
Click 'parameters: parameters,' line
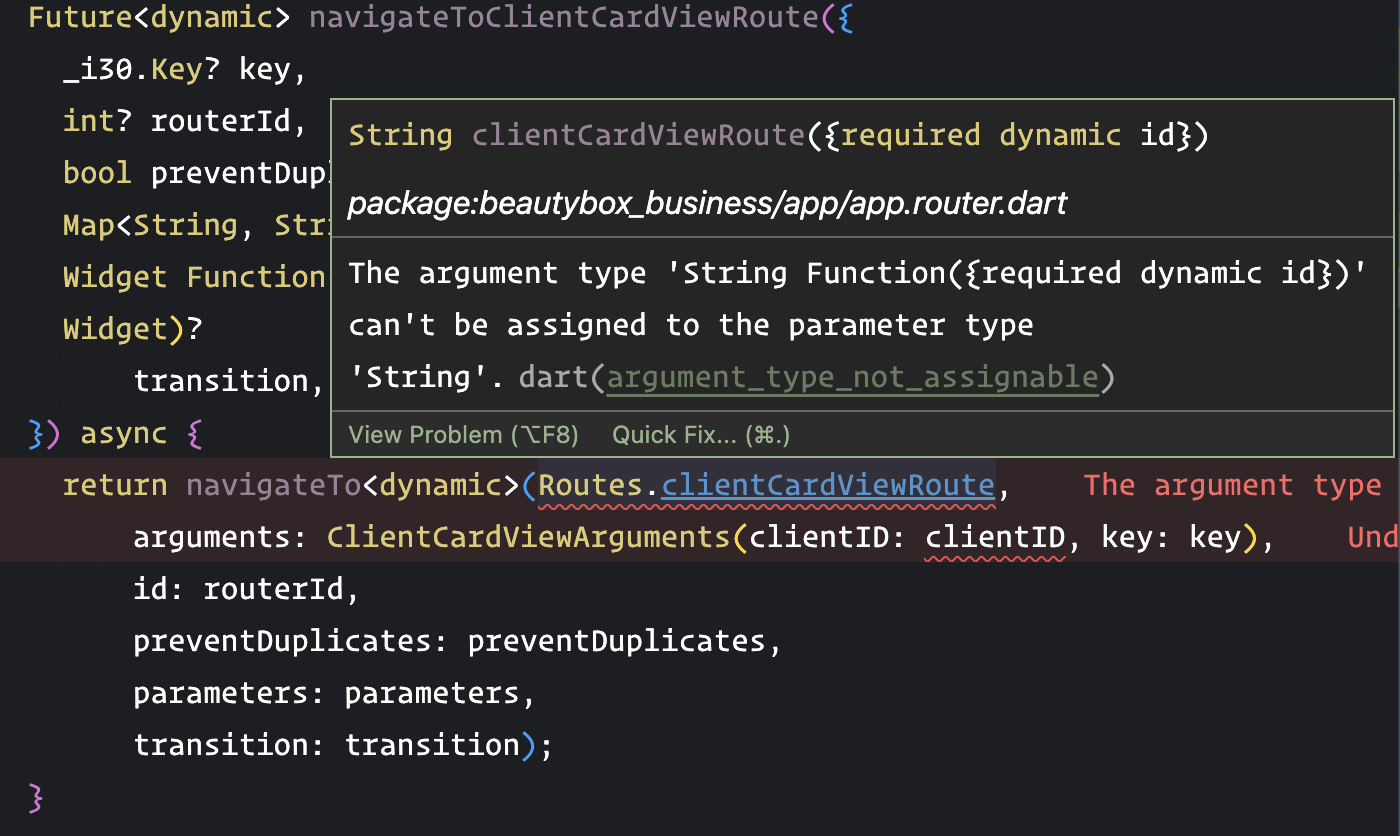coord(335,694)
